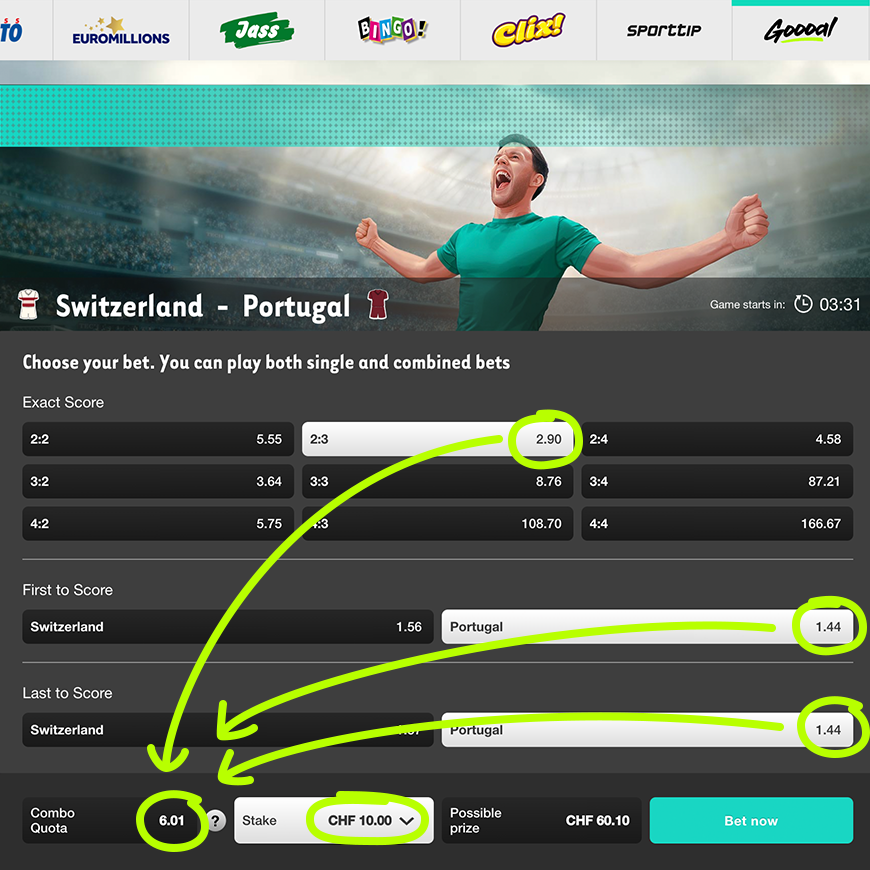Screen dimensions: 870x870
Task: Open the EuroMillions game logo
Action: tap(121, 31)
